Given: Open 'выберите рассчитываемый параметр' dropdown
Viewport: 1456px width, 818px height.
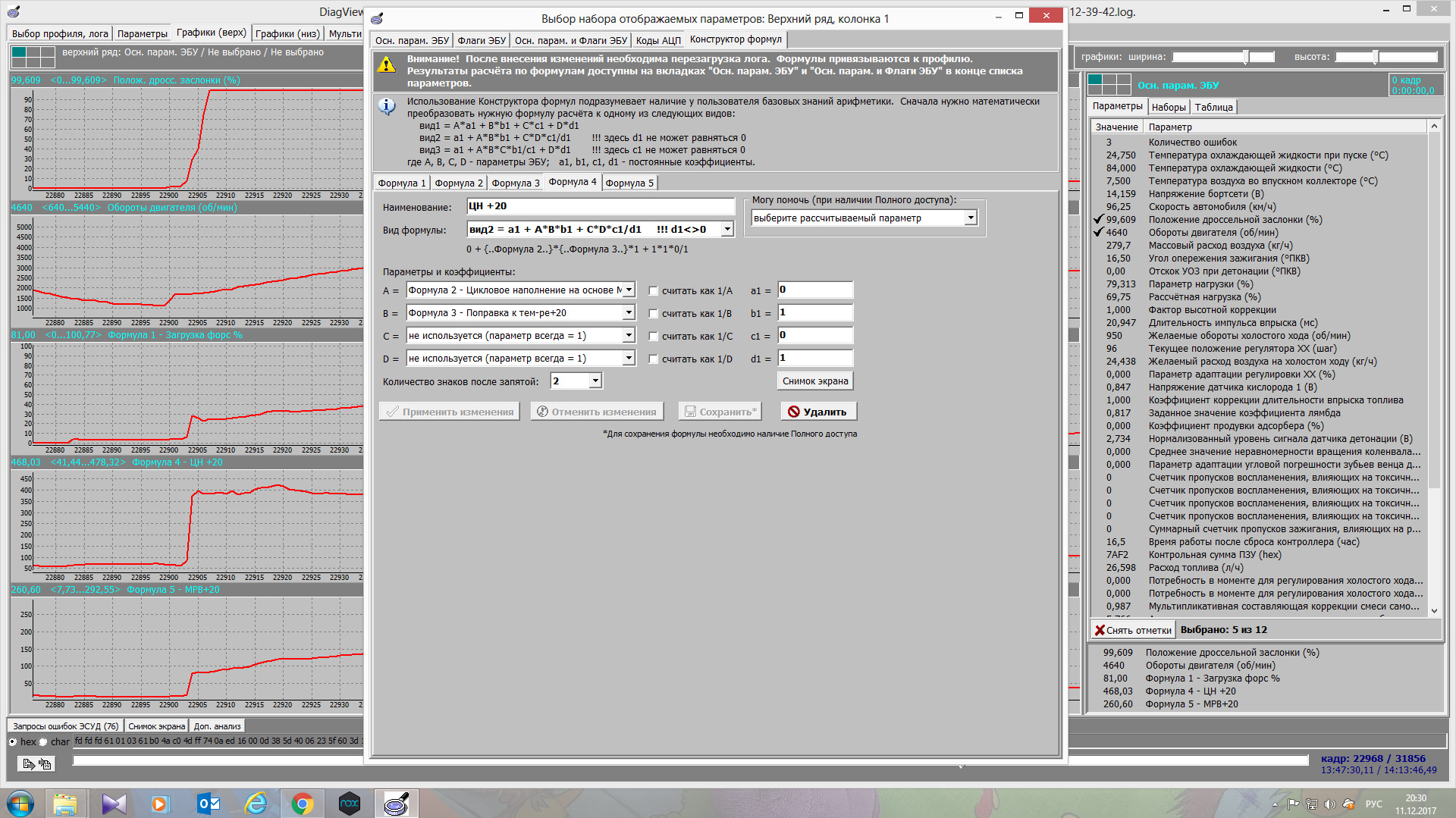Looking at the screenshot, I should coord(971,218).
